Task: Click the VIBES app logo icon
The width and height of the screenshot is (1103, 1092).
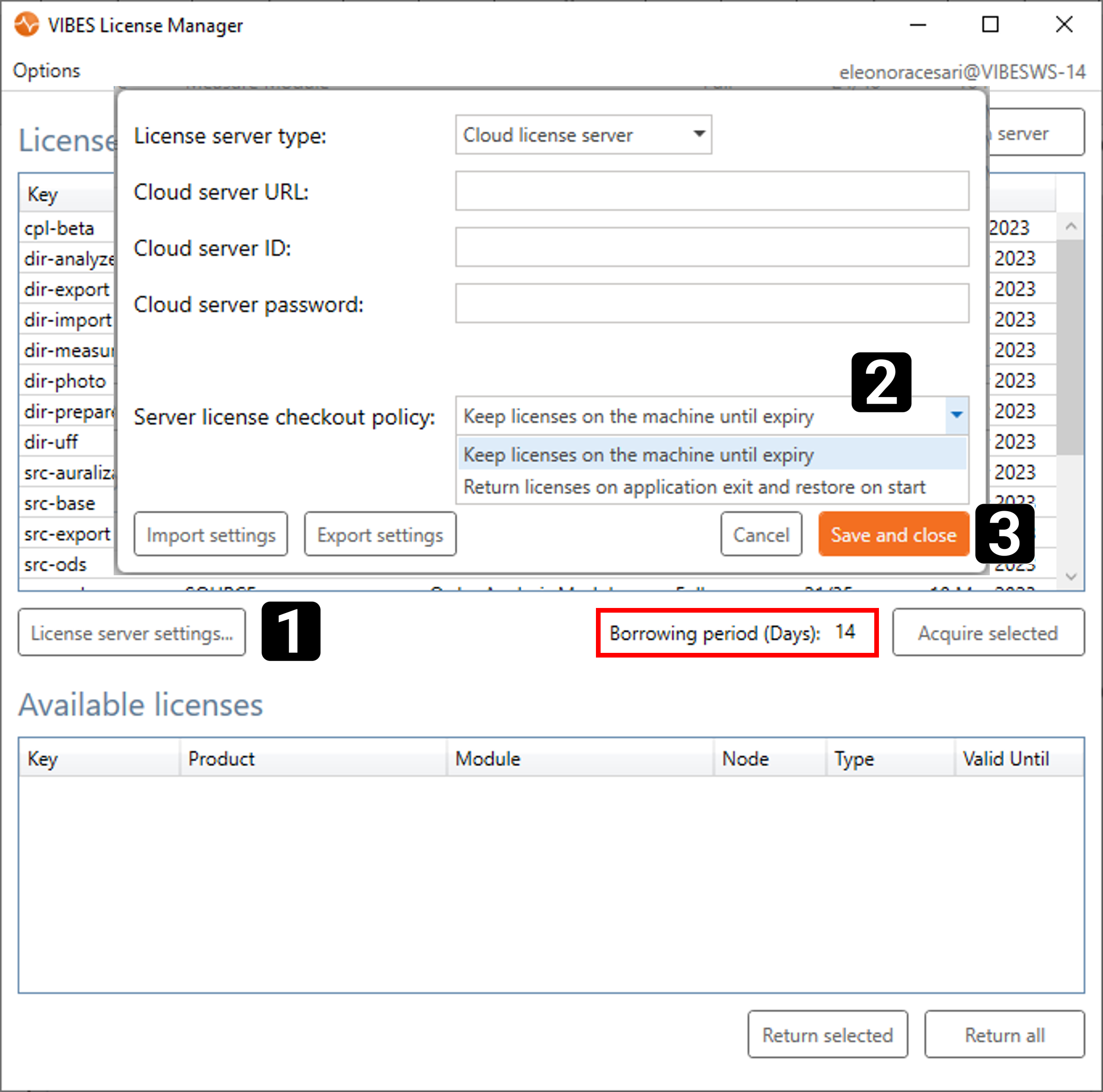Action: pos(27,24)
